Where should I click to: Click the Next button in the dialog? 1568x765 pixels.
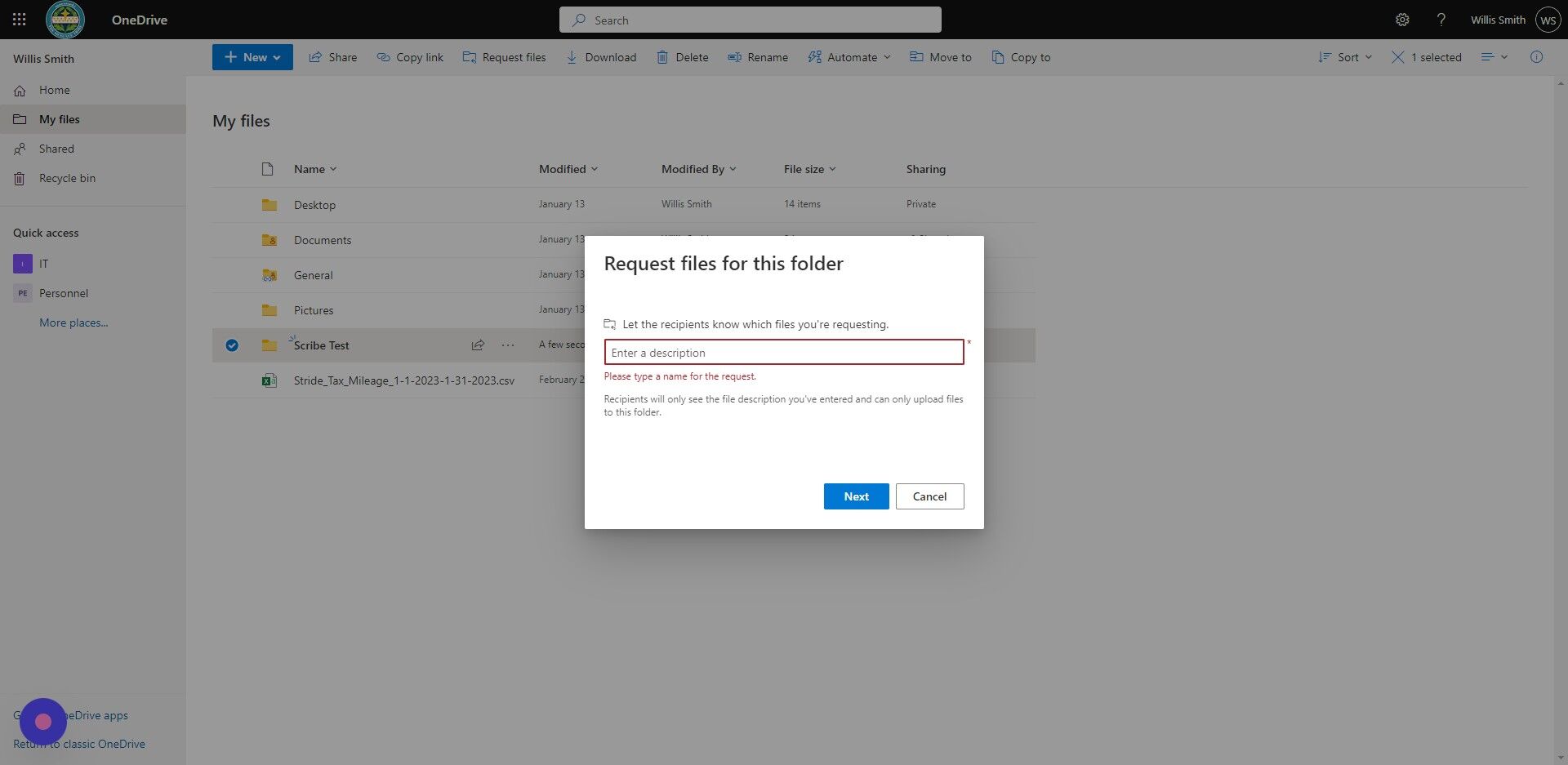[x=855, y=496]
